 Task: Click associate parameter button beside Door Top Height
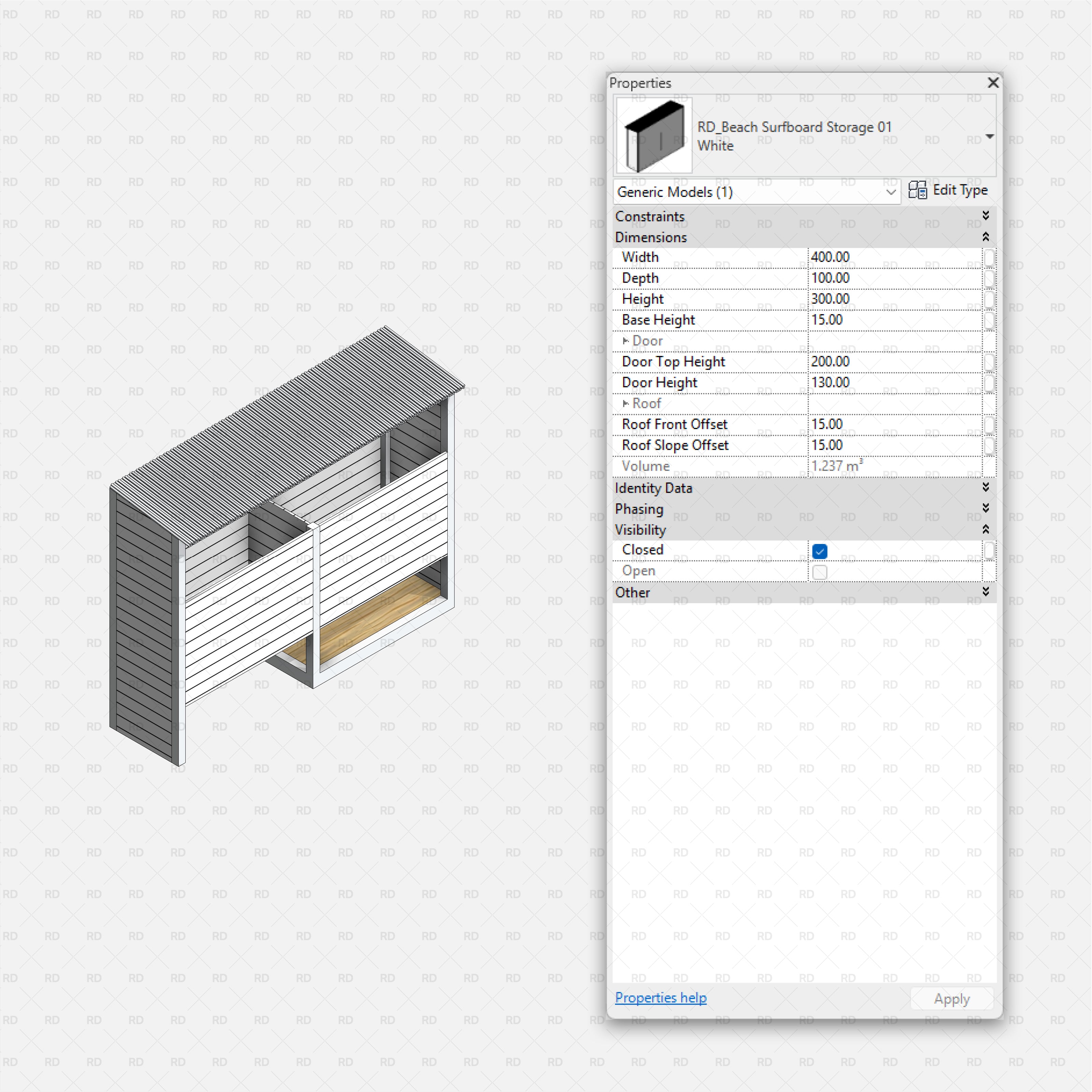[x=990, y=362]
